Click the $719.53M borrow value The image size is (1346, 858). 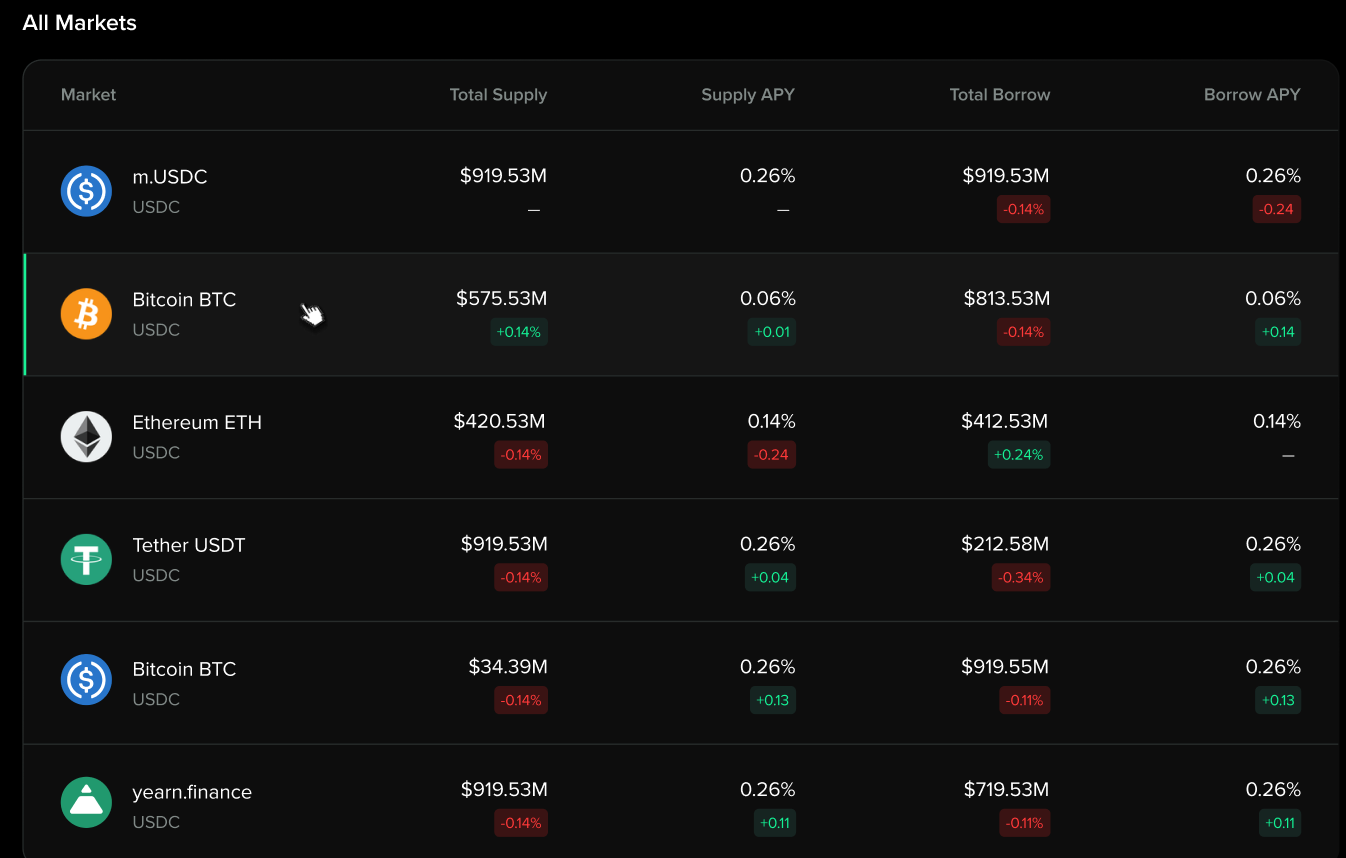click(1007, 790)
